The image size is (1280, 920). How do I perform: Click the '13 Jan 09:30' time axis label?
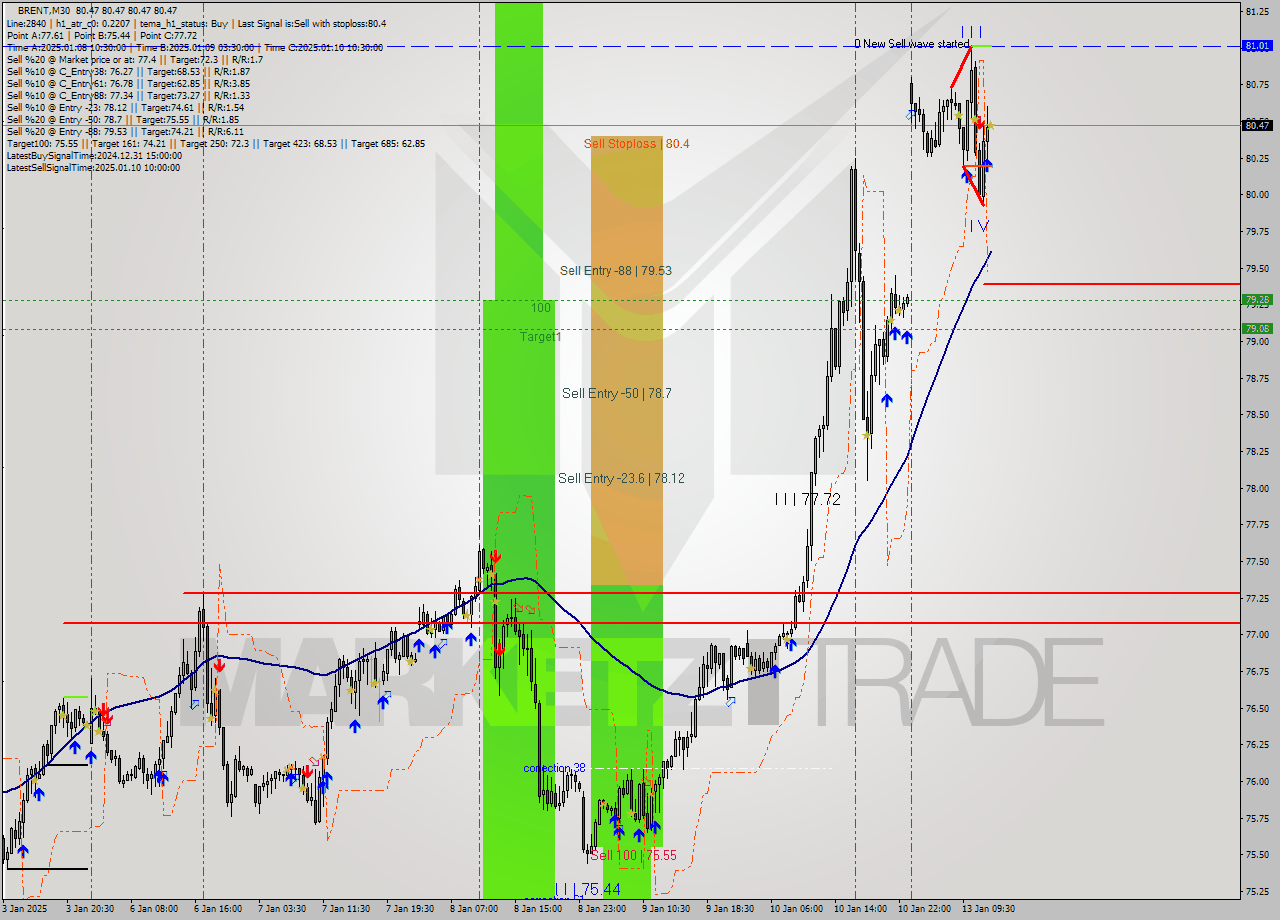989,909
